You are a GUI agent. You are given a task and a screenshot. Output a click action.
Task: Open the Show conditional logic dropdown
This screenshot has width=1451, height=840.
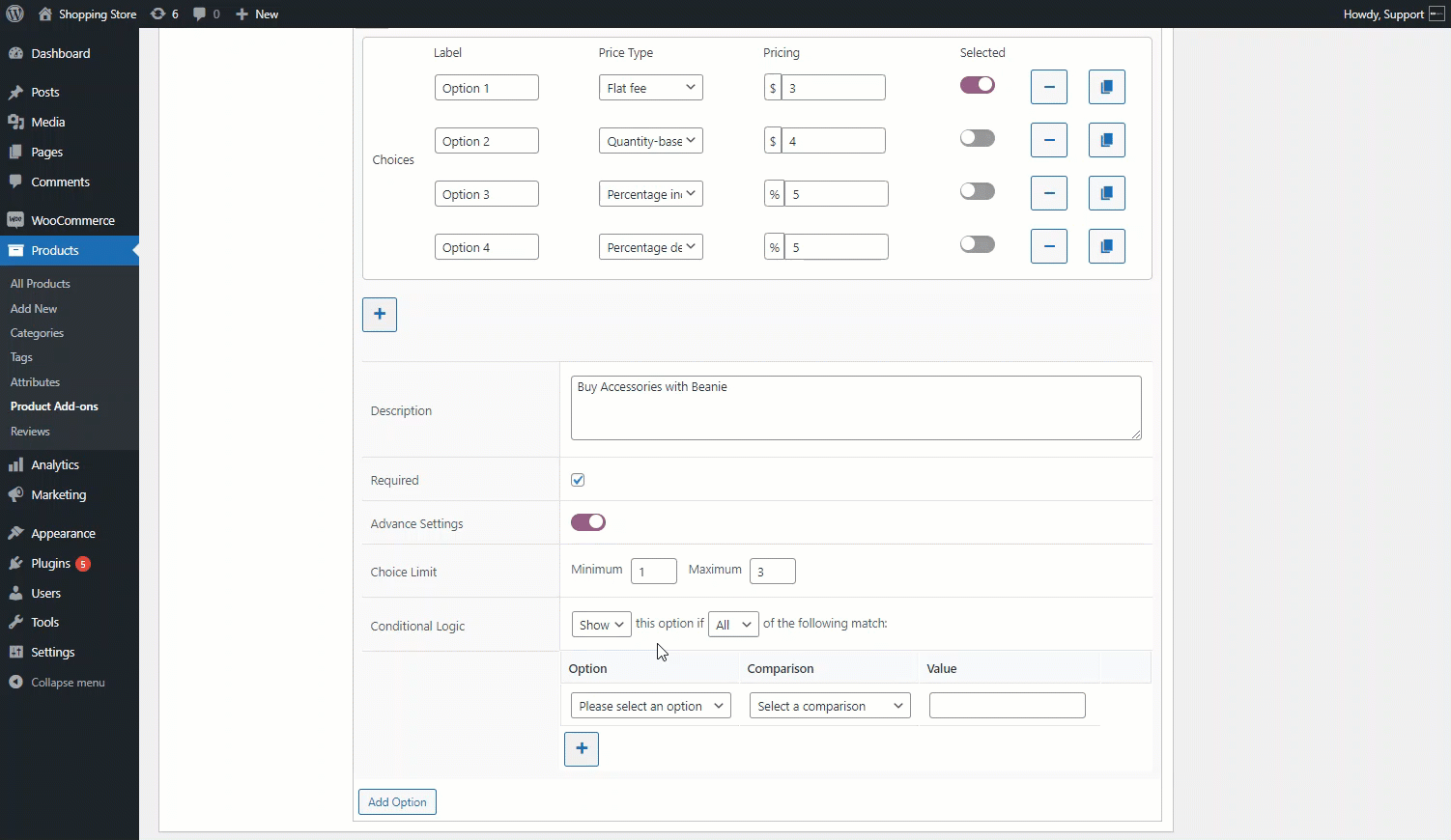[x=601, y=625]
